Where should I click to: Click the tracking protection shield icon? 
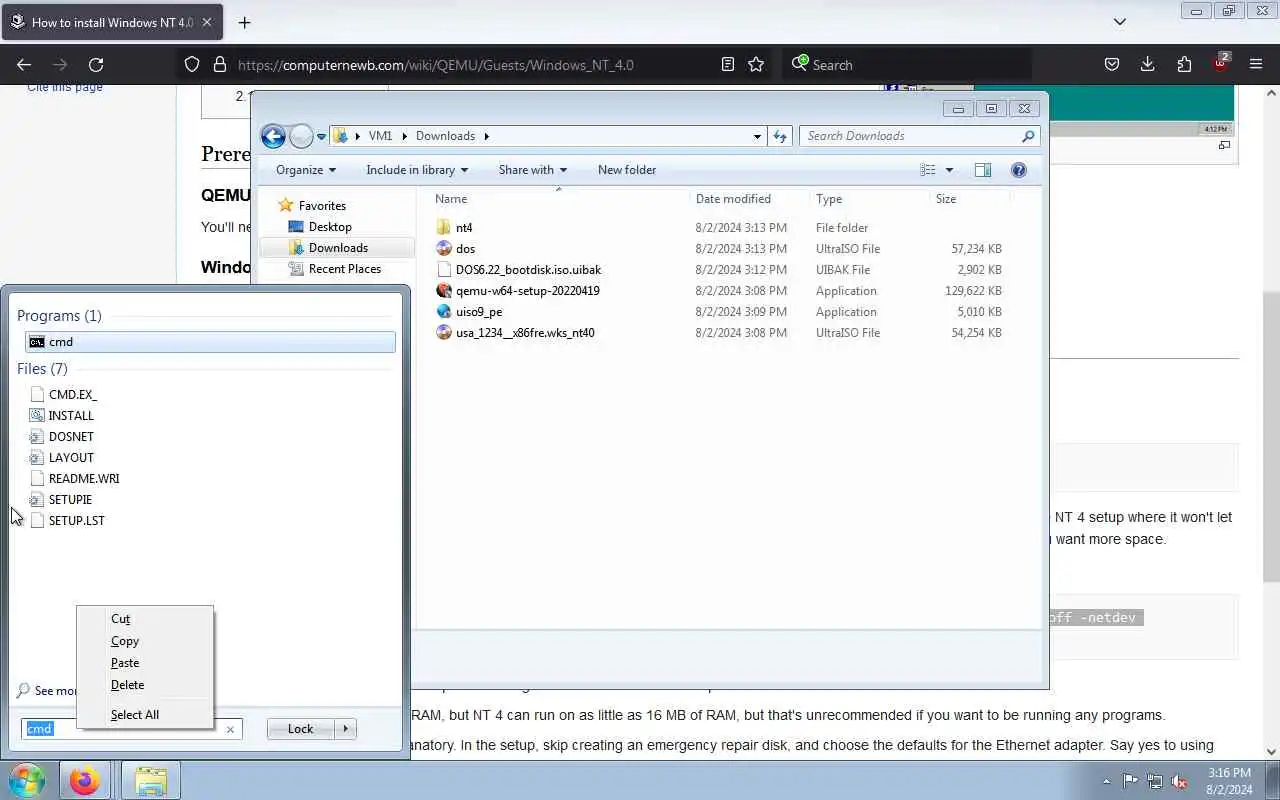point(192,64)
